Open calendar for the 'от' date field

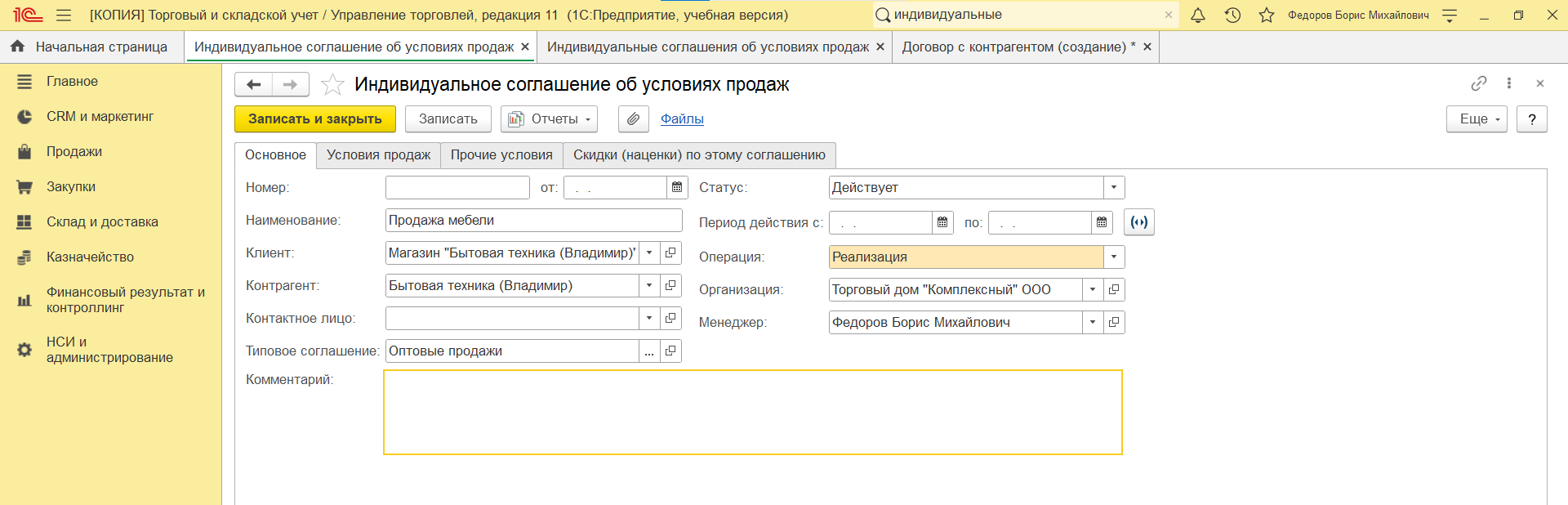pos(677,187)
